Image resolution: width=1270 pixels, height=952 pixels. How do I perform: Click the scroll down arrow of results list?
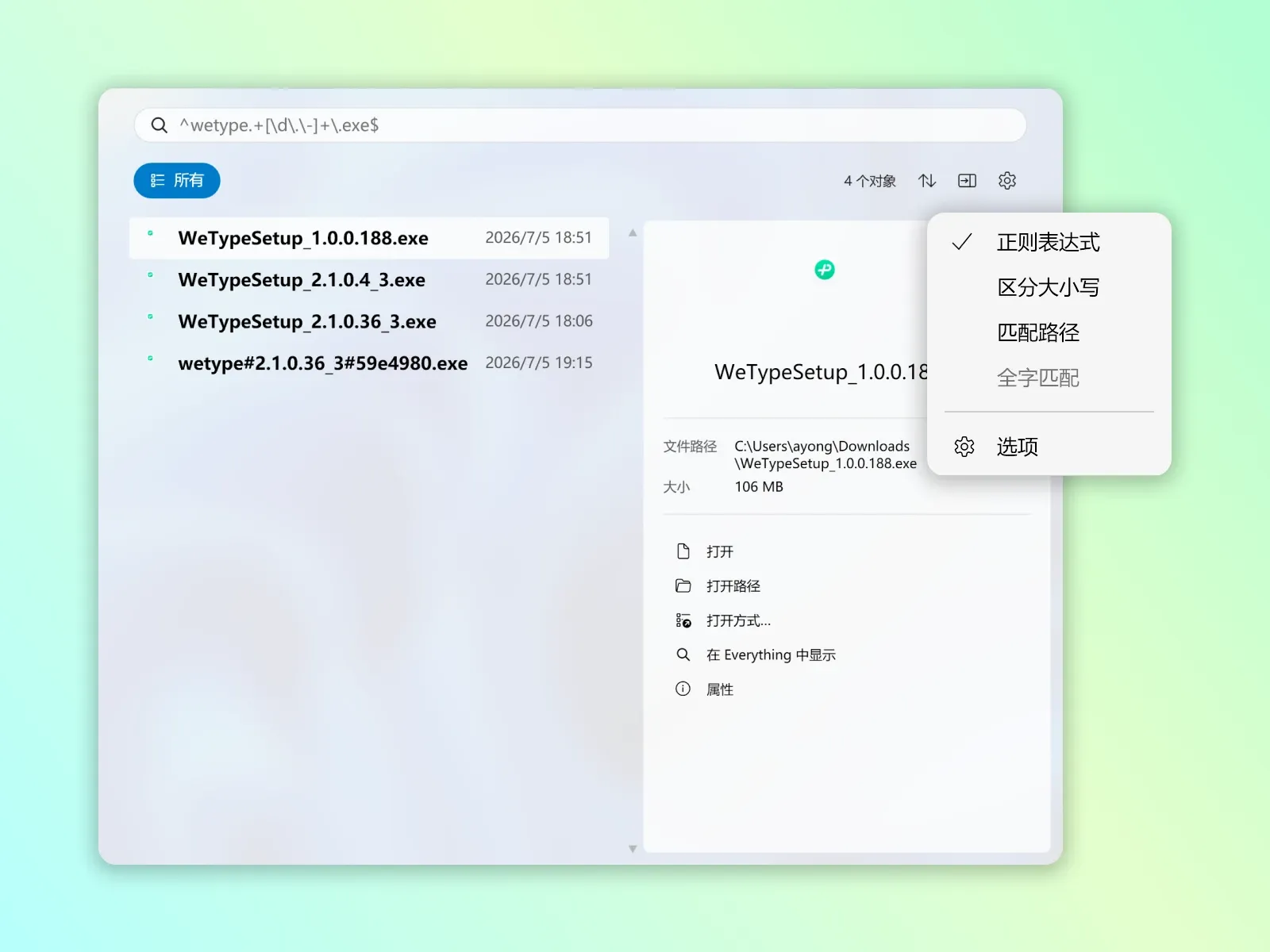[633, 849]
